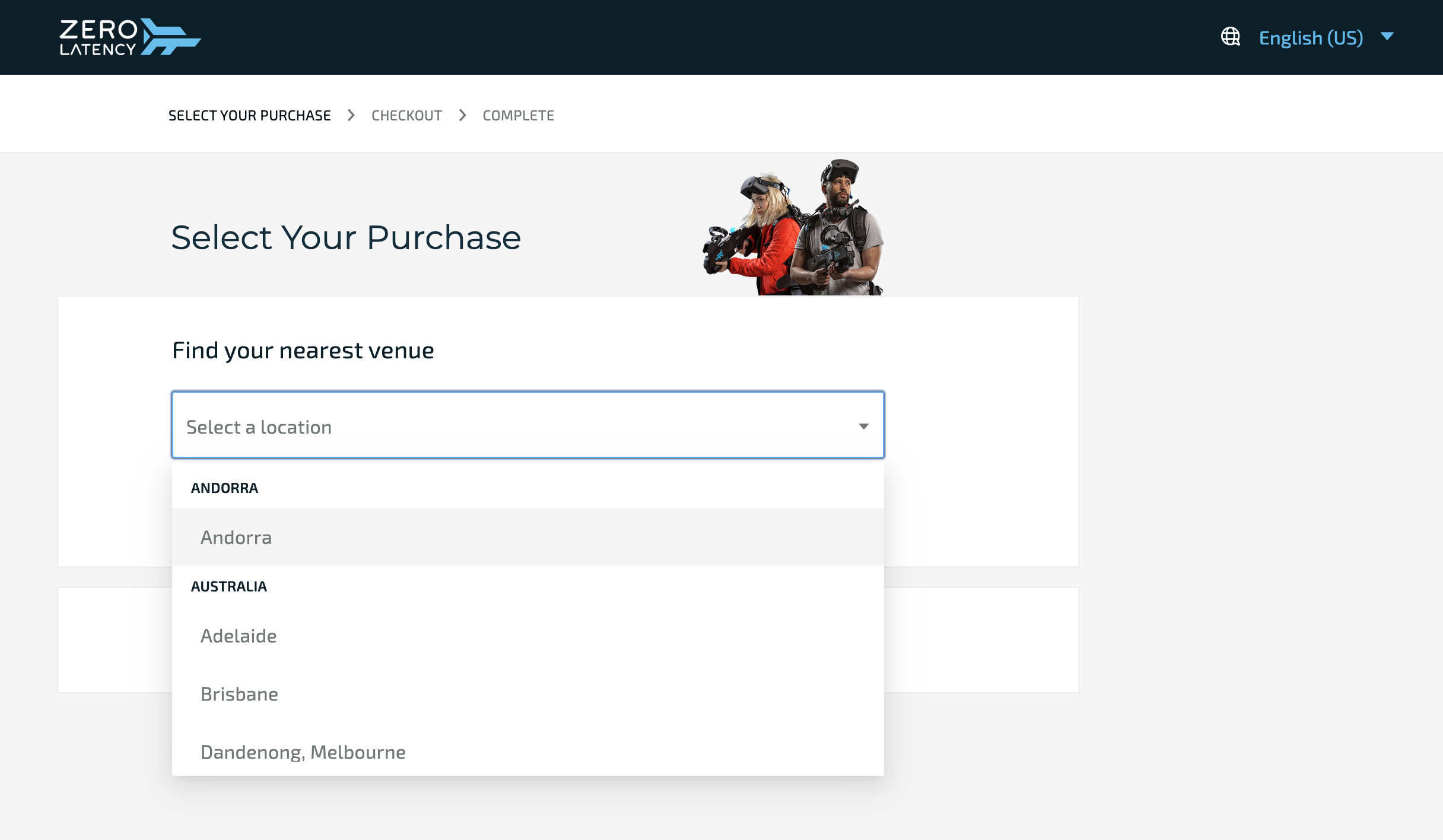Click the Zero Latency logo
This screenshot has width=1443, height=840.
[x=130, y=37]
